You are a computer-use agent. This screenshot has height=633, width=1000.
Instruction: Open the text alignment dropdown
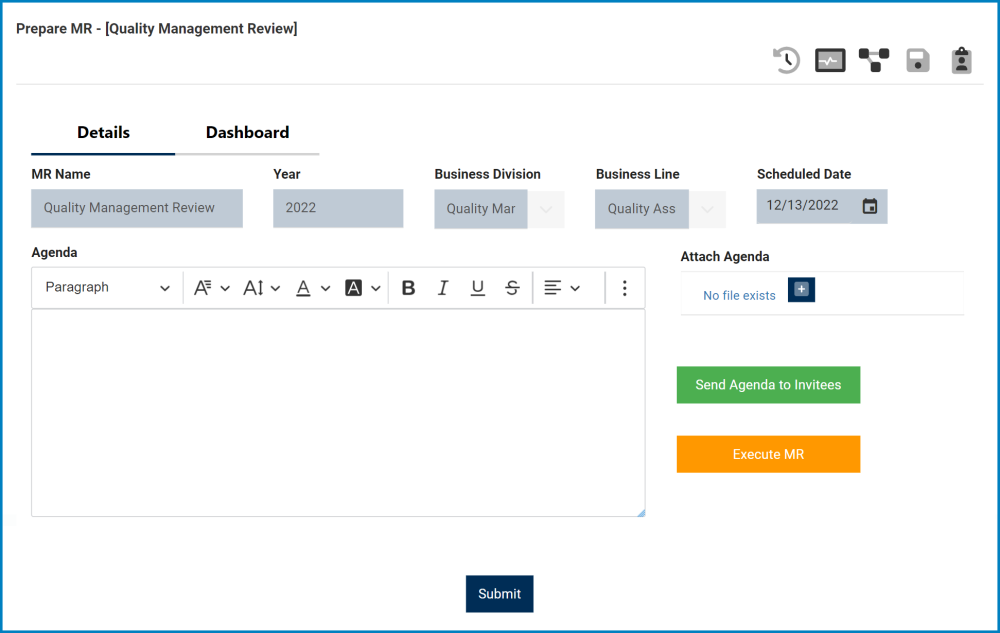coord(560,287)
